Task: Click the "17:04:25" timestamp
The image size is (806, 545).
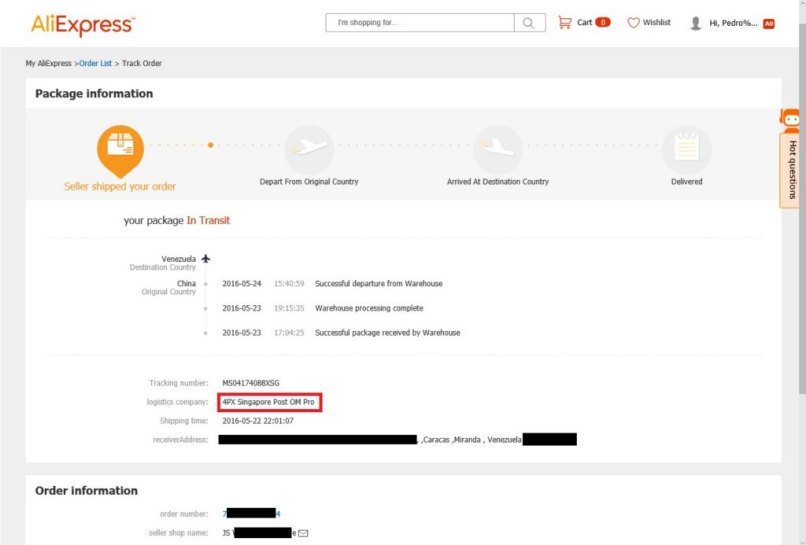Action: click(289, 333)
